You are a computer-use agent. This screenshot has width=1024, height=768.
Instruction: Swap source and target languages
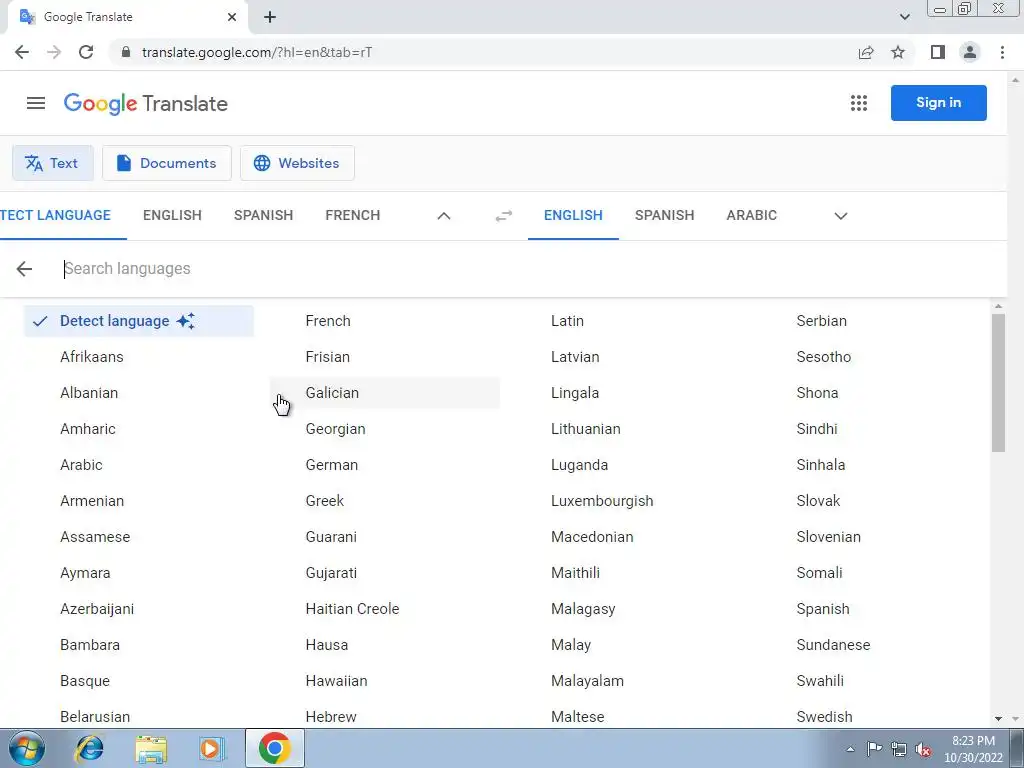tap(504, 216)
